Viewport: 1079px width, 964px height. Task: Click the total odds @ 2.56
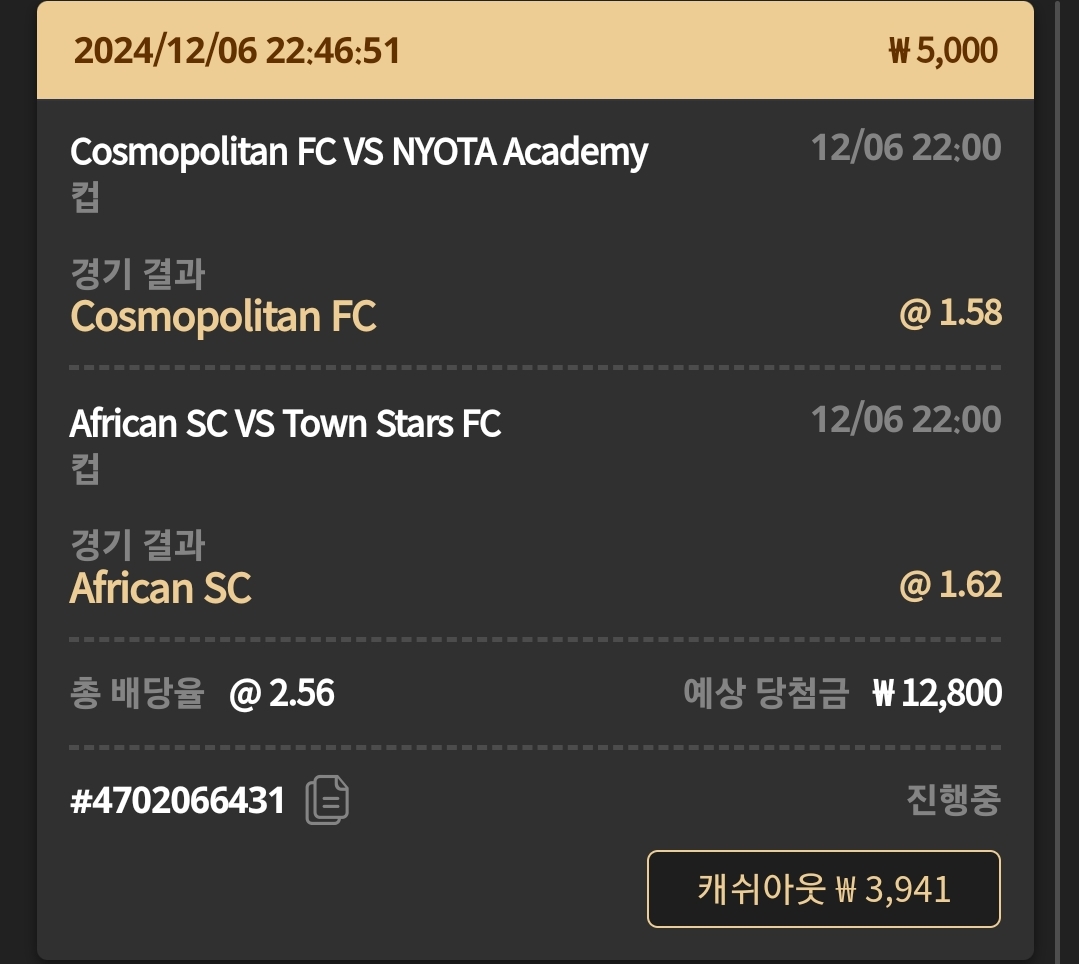(x=282, y=693)
